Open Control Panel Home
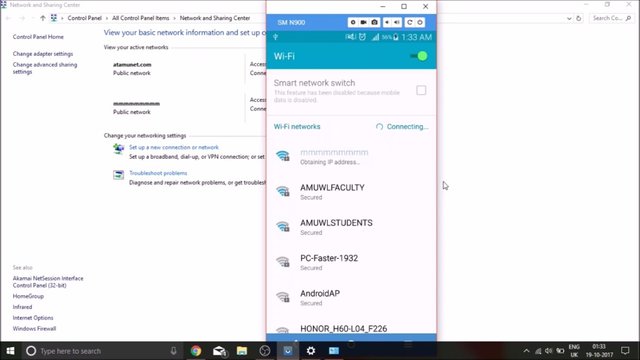The width and height of the screenshot is (640, 360). pyautogui.click(x=38, y=37)
